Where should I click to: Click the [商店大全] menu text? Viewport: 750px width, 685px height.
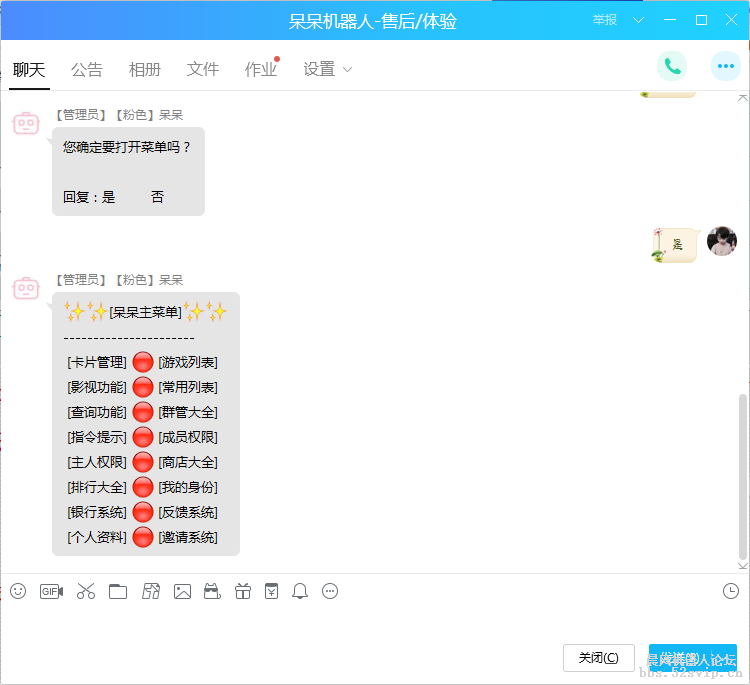[188, 462]
